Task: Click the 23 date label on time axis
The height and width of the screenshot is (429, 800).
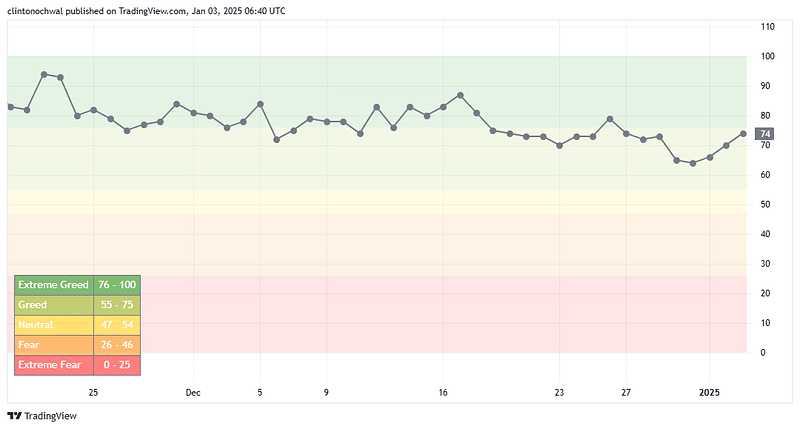Action: [560, 392]
